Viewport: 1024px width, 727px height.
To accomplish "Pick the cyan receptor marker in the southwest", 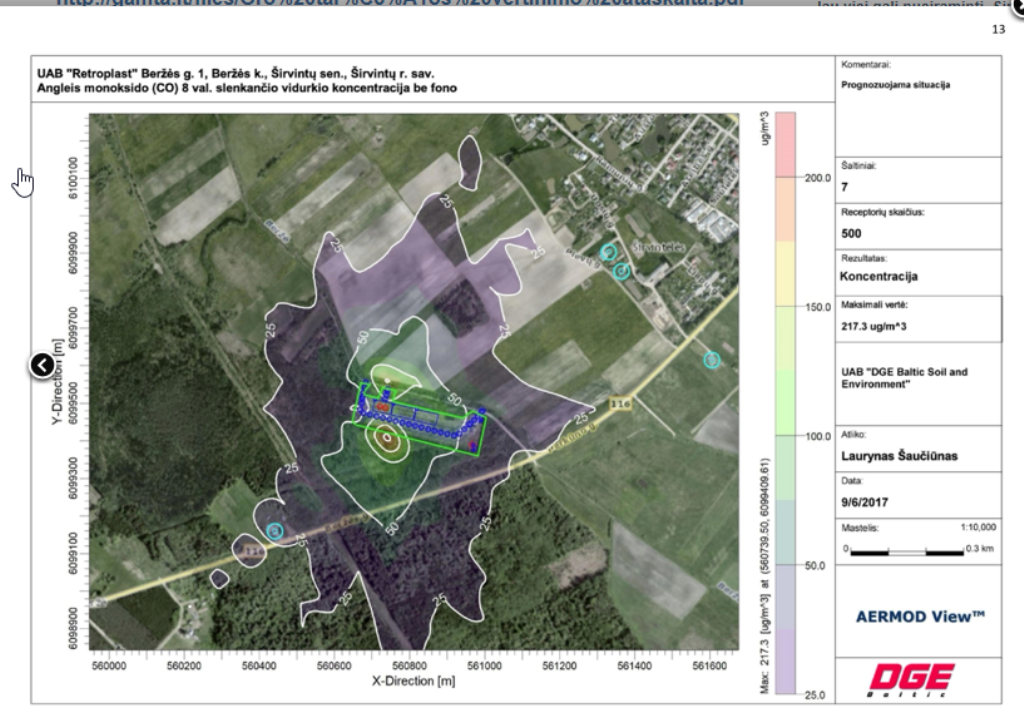I will click(274, 531).
